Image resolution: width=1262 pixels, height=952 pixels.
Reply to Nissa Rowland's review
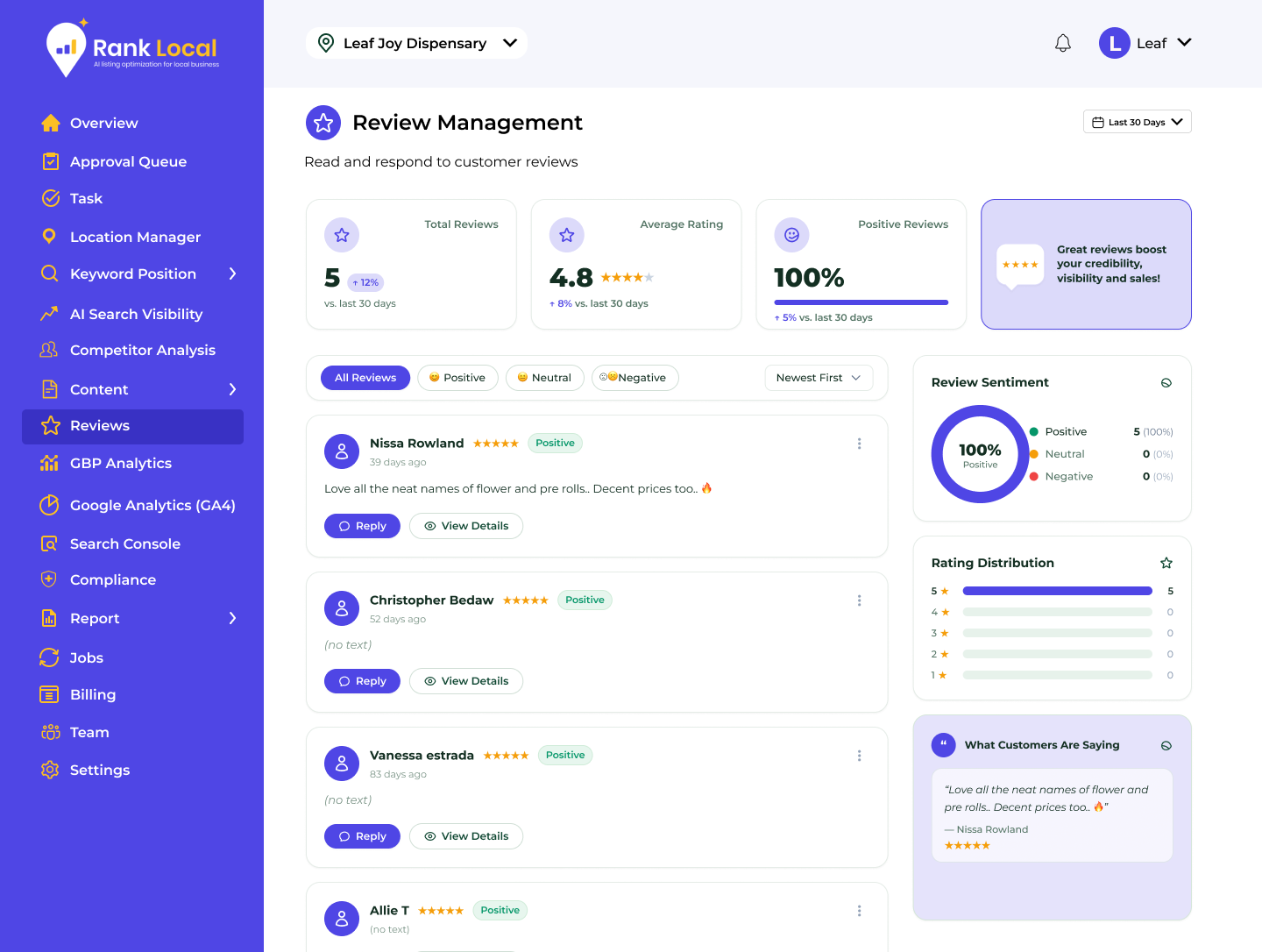pos(362,526)
